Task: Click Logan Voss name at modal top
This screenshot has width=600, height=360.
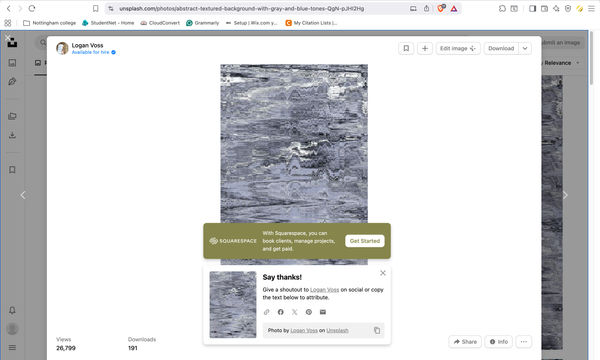Action: 87,45
